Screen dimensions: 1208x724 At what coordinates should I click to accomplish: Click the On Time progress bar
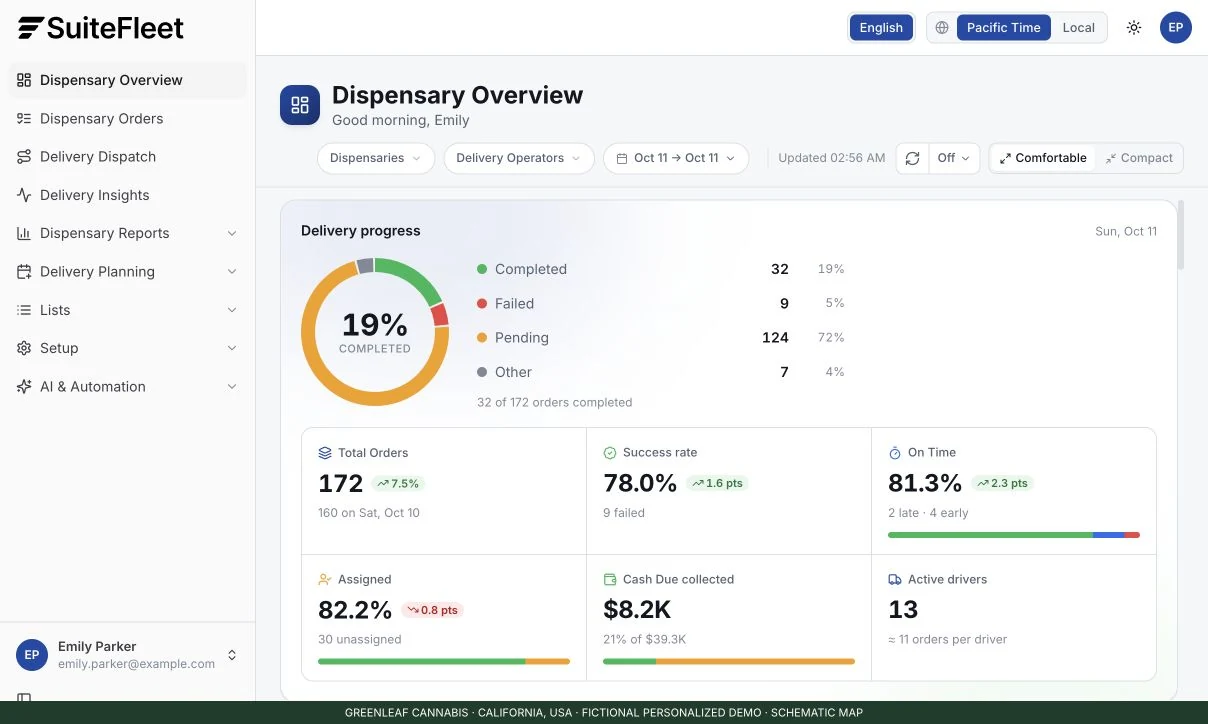tap(1014, 535)
